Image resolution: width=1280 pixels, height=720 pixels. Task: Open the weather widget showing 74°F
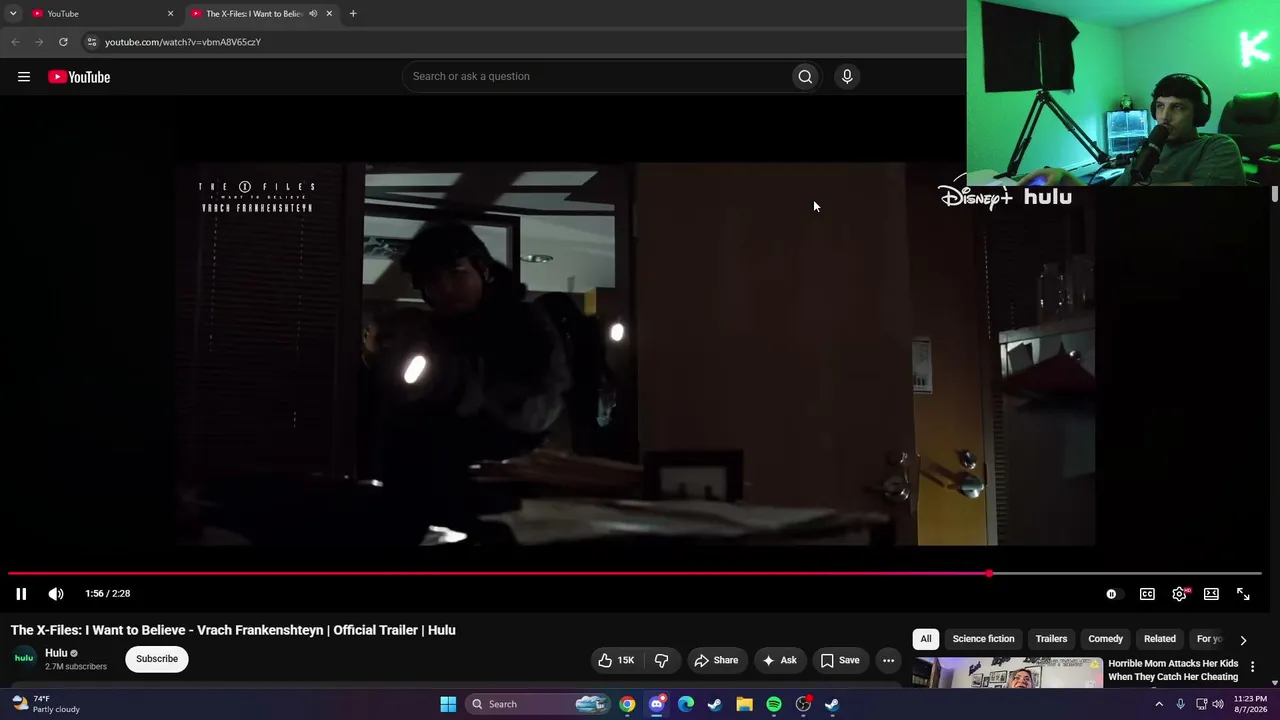[x=46, y=704]
